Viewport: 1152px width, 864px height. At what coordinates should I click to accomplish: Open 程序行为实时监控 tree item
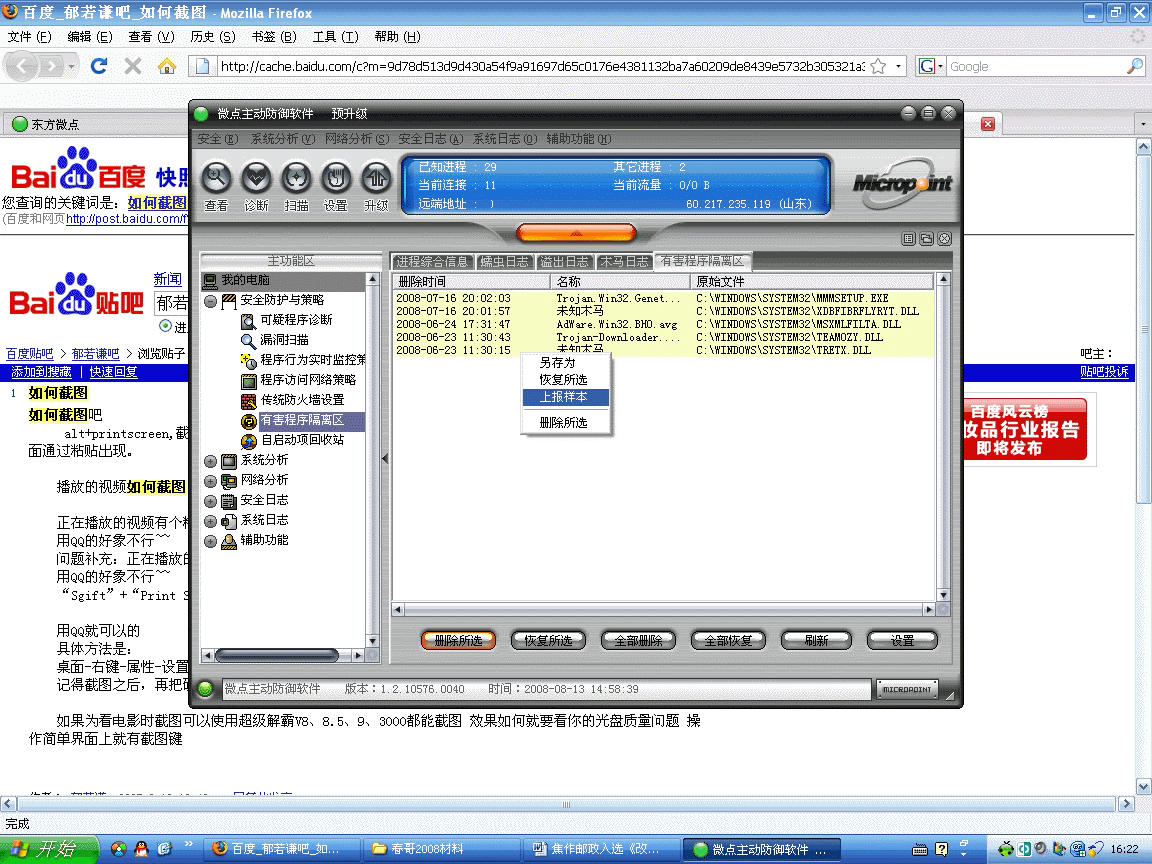[x=303, y=360]
